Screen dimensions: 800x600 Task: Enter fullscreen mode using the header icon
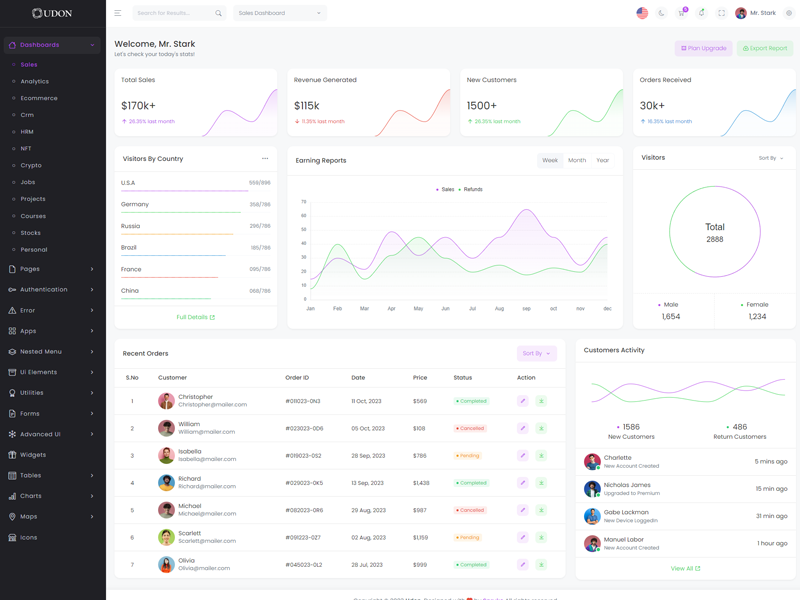pyautogui.click(x=721, y=13)
